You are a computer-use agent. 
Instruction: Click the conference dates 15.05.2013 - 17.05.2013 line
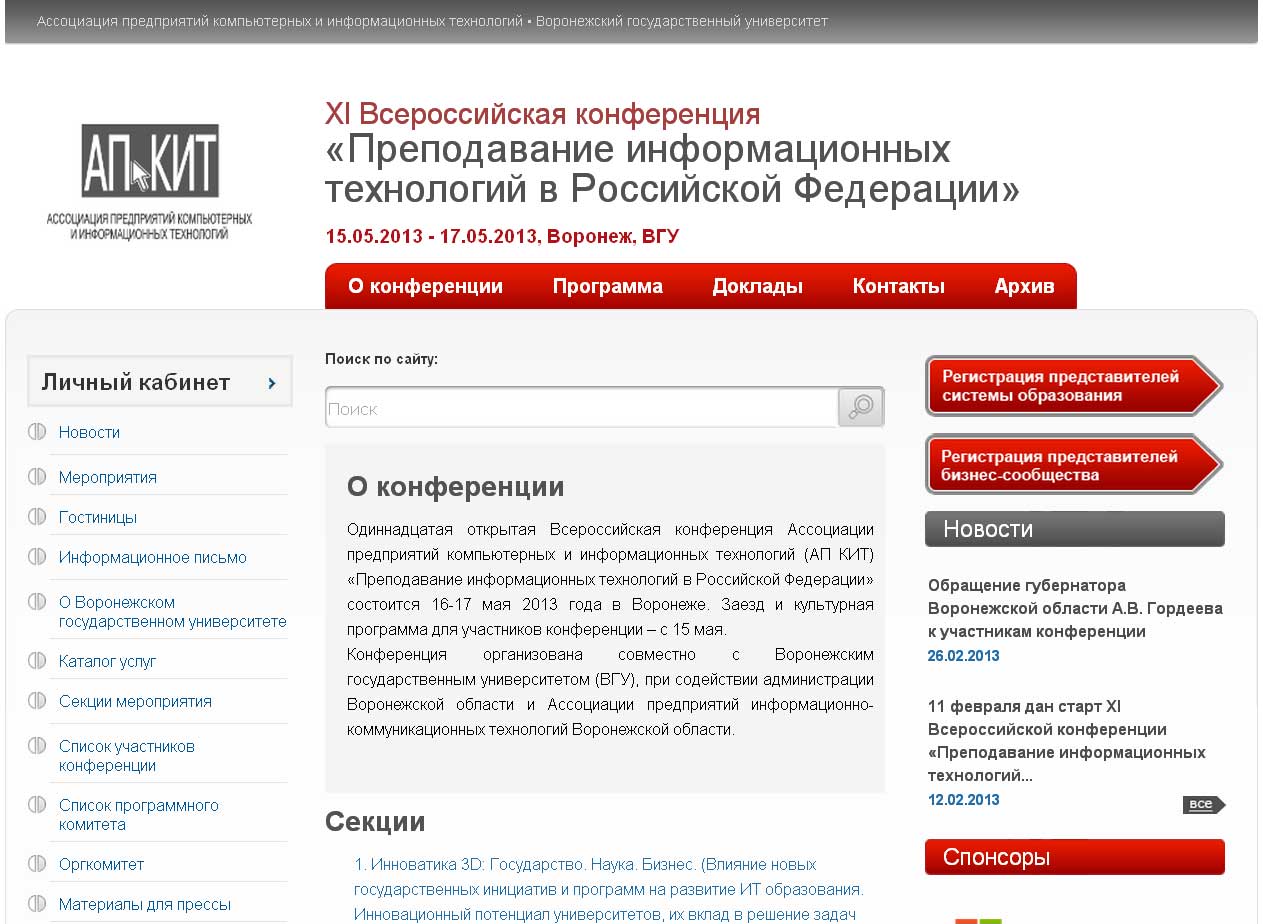click(x=502, y=237)
